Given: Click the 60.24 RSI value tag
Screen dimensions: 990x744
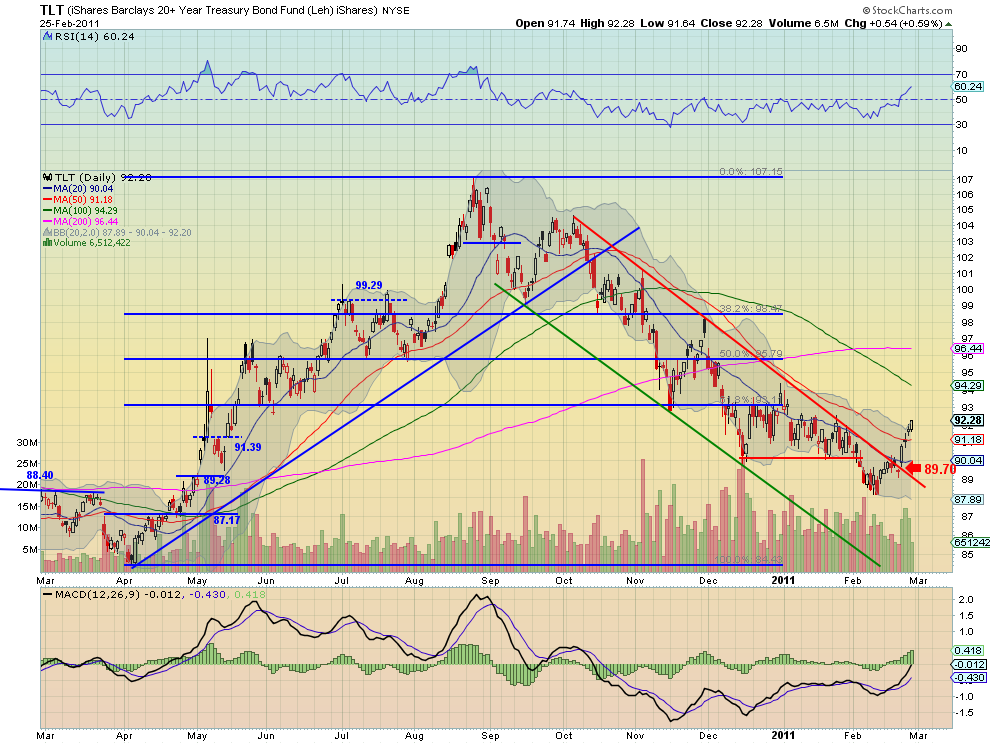Looking at the screenshot, I should [968, 87].
